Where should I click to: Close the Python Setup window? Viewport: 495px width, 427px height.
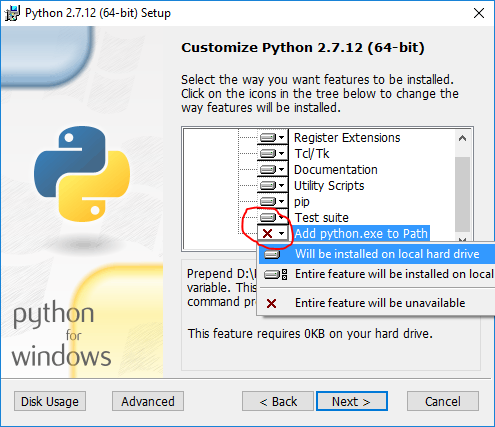click(x=479, y=13)
